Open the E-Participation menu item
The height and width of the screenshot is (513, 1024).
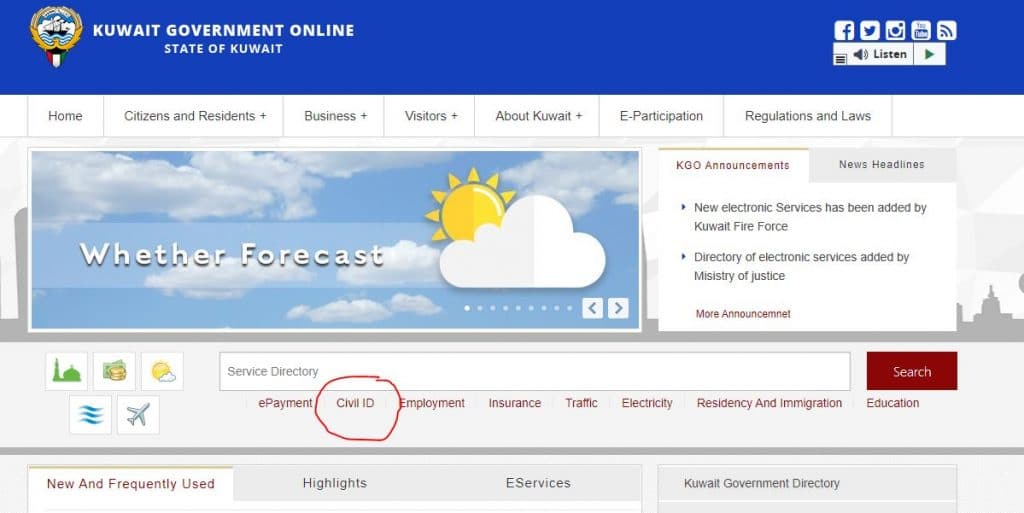(661, 116)
